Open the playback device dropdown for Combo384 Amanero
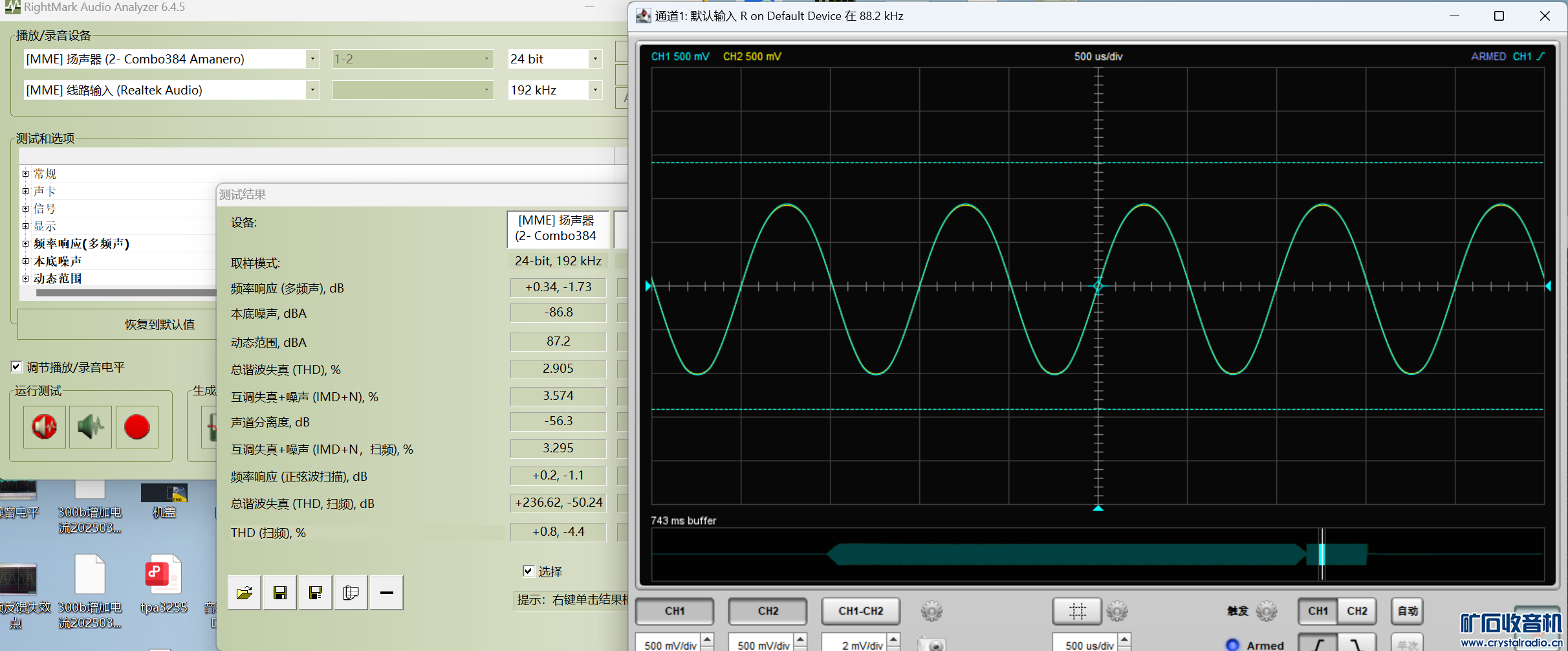The image size is (1568, 651). click(x=312, y=59)
